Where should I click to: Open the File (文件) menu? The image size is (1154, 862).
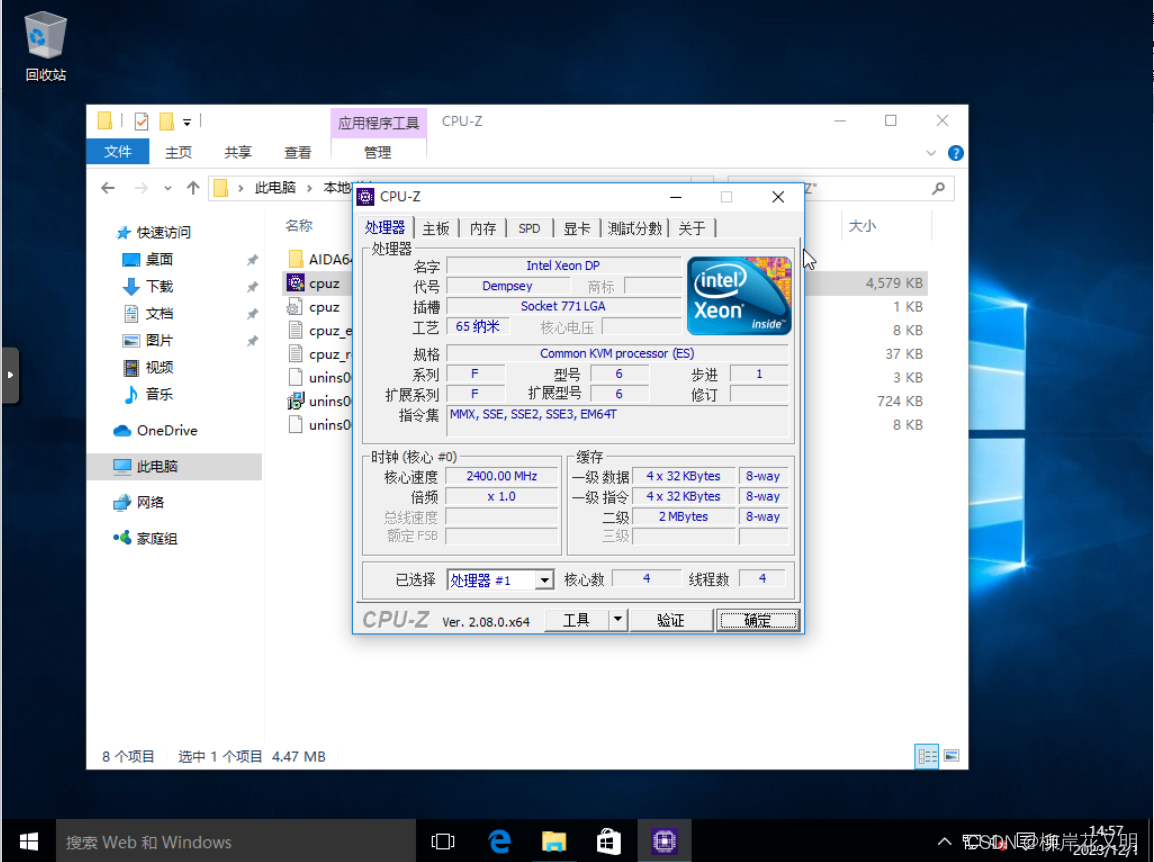(118, 152)
